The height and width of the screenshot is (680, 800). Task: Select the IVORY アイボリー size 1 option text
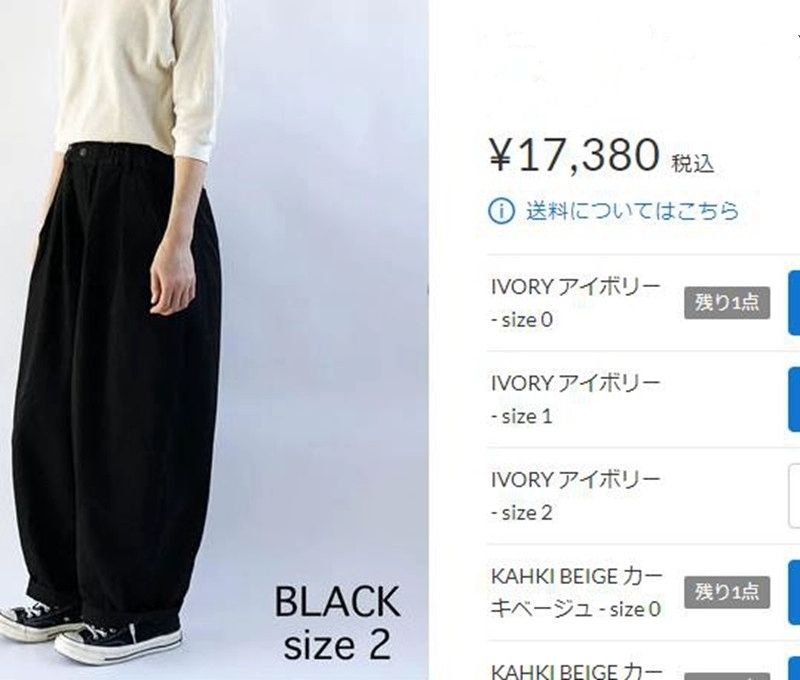pyautogui.click(x=576, y=399)
